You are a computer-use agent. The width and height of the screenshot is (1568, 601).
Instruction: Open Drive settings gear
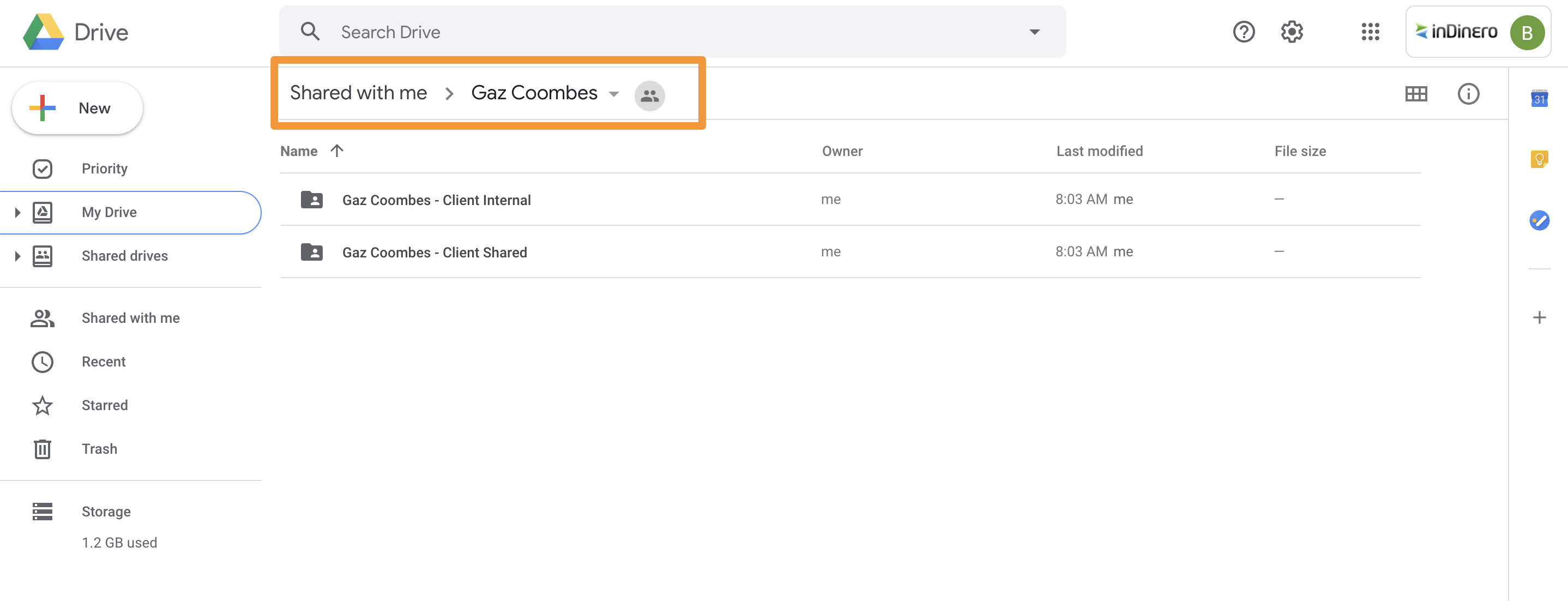point(1291,32)
